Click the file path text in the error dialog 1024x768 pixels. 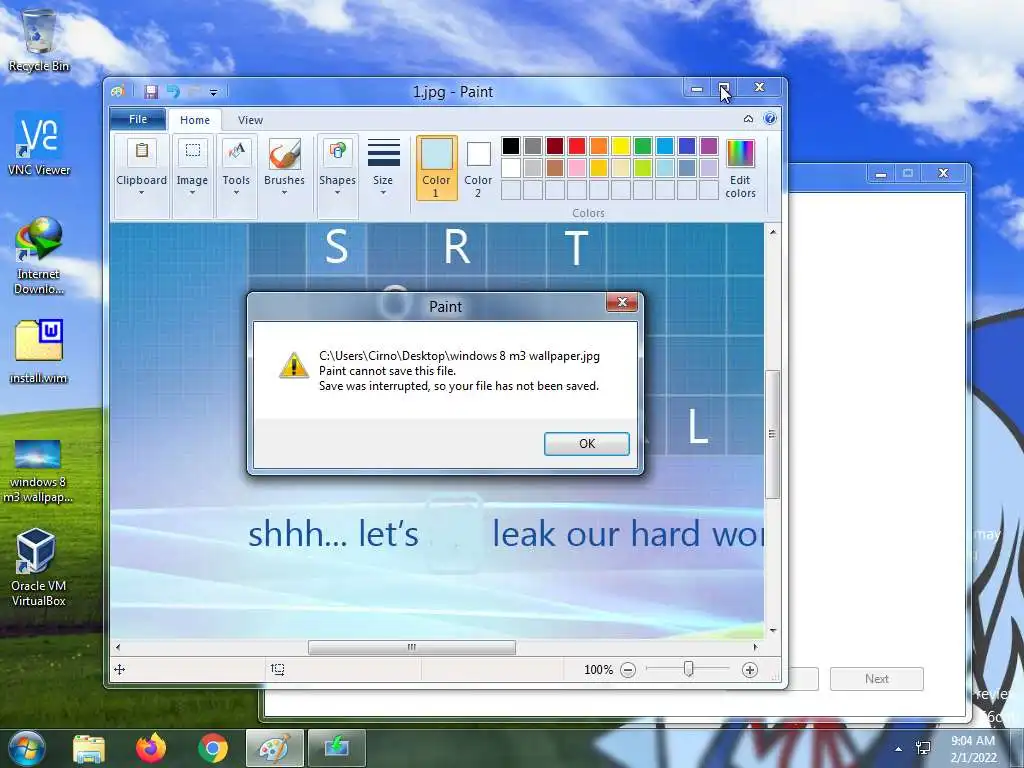459,356
